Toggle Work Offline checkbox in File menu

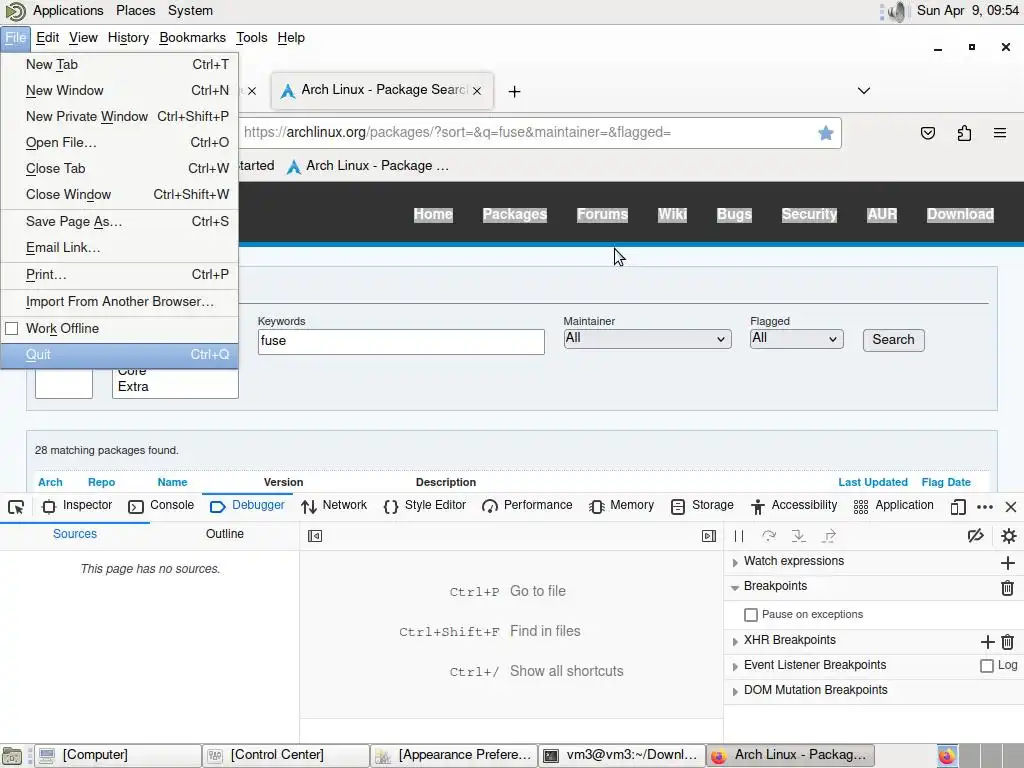12,328
